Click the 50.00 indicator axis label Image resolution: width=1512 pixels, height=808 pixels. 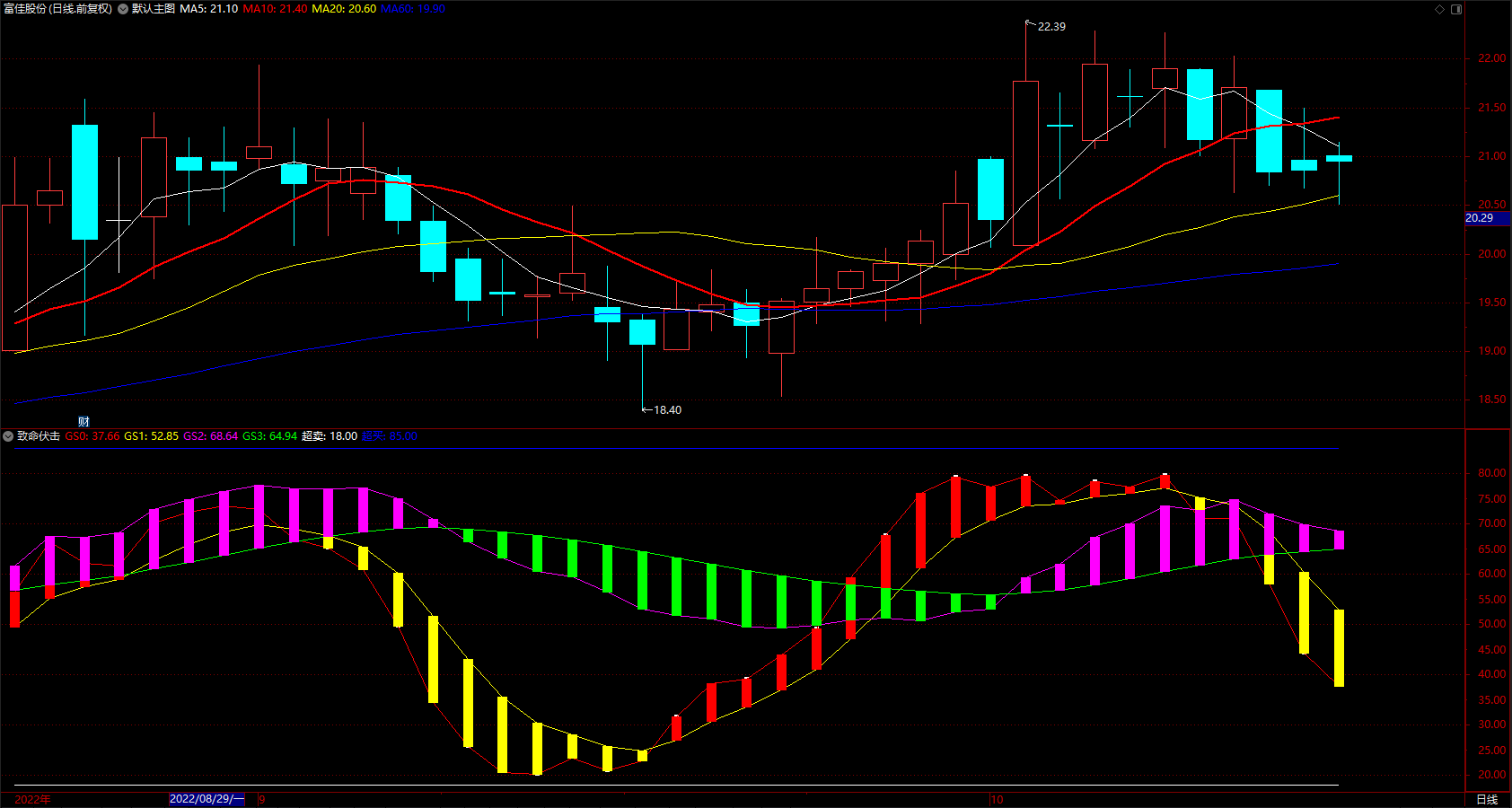1492,624
